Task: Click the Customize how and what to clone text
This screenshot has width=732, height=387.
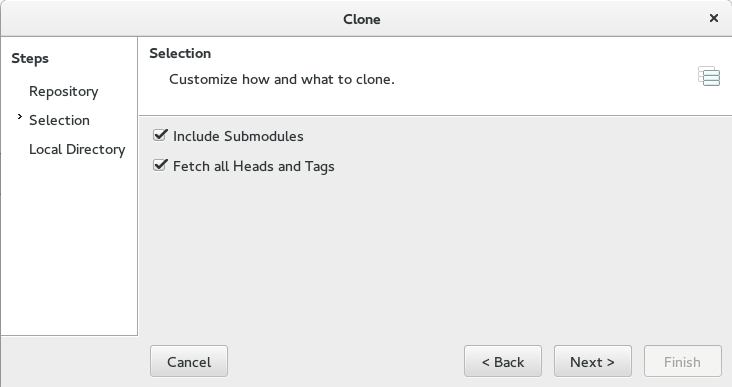Action: pos(282,79)
